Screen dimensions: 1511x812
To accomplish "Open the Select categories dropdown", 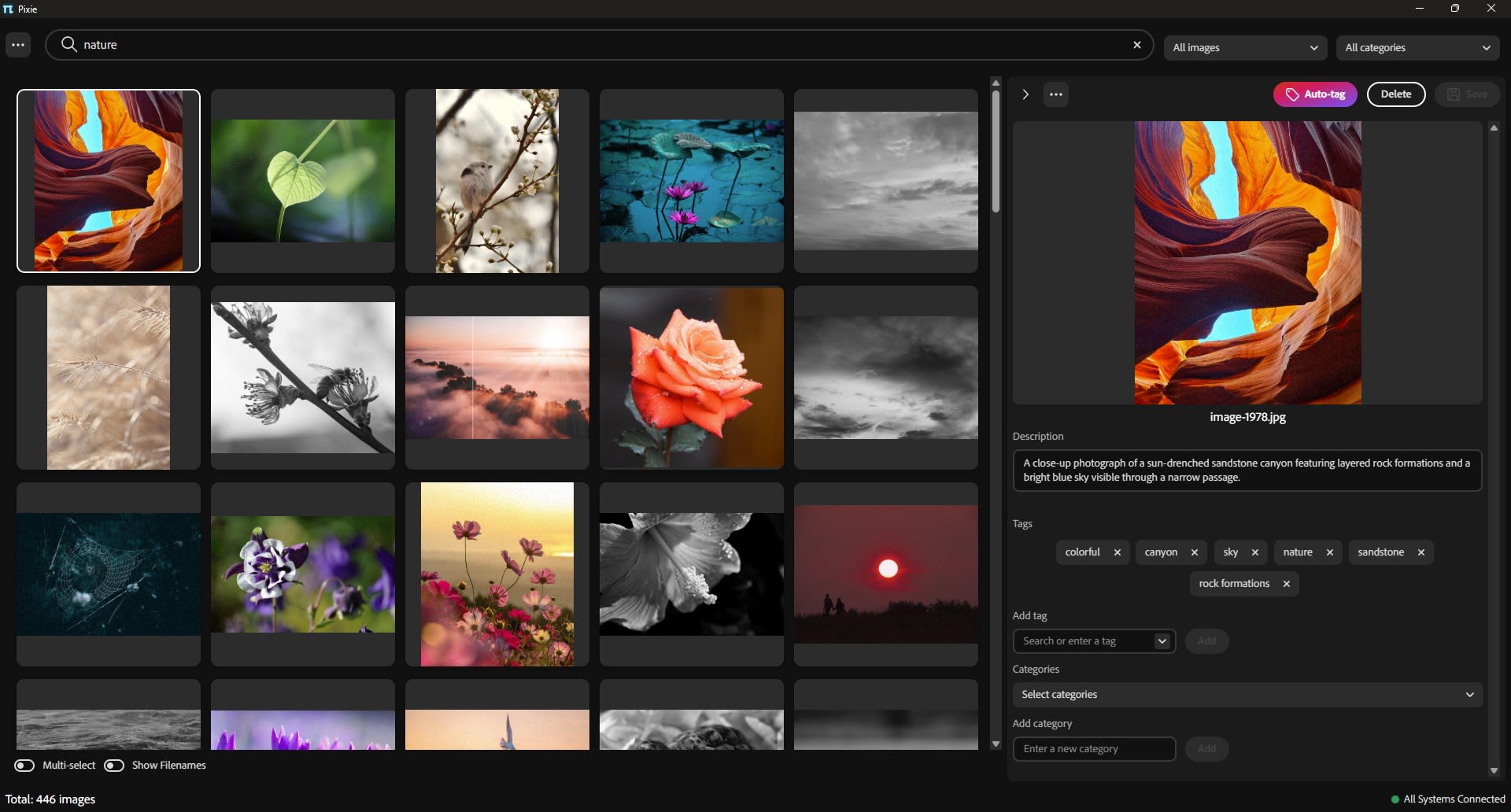I will click(1247, 695).
